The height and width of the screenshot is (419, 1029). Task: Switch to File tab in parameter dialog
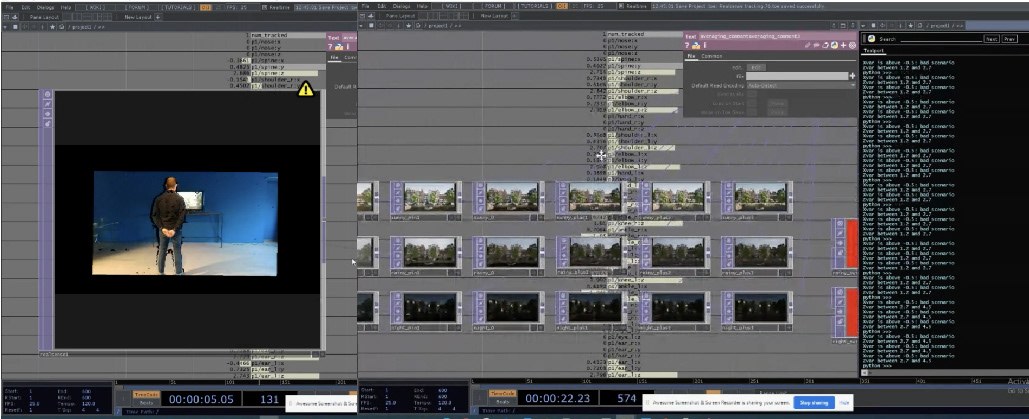(690, 56)
